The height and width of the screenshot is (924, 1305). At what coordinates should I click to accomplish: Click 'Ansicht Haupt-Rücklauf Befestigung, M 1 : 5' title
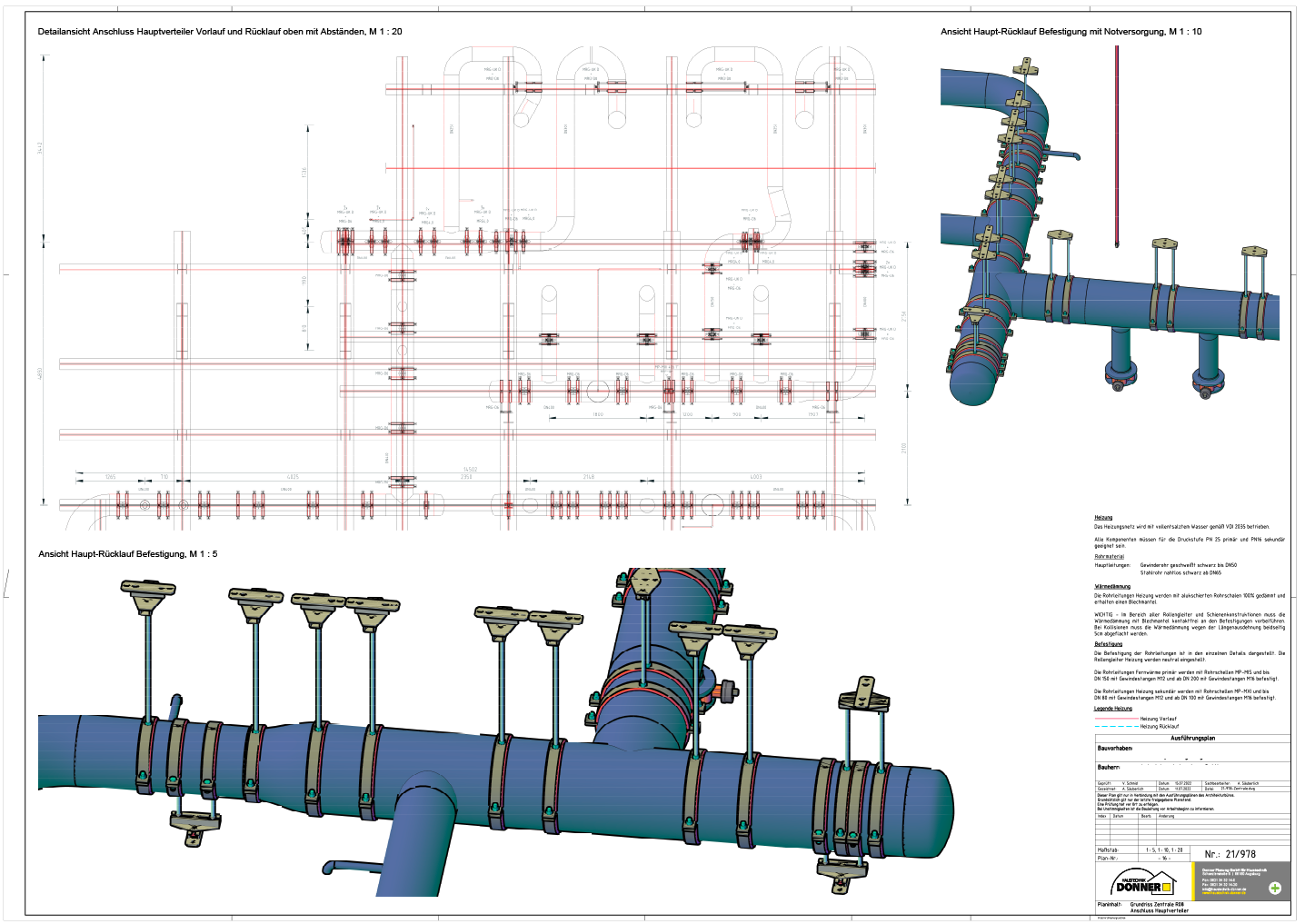pos(128,554)
